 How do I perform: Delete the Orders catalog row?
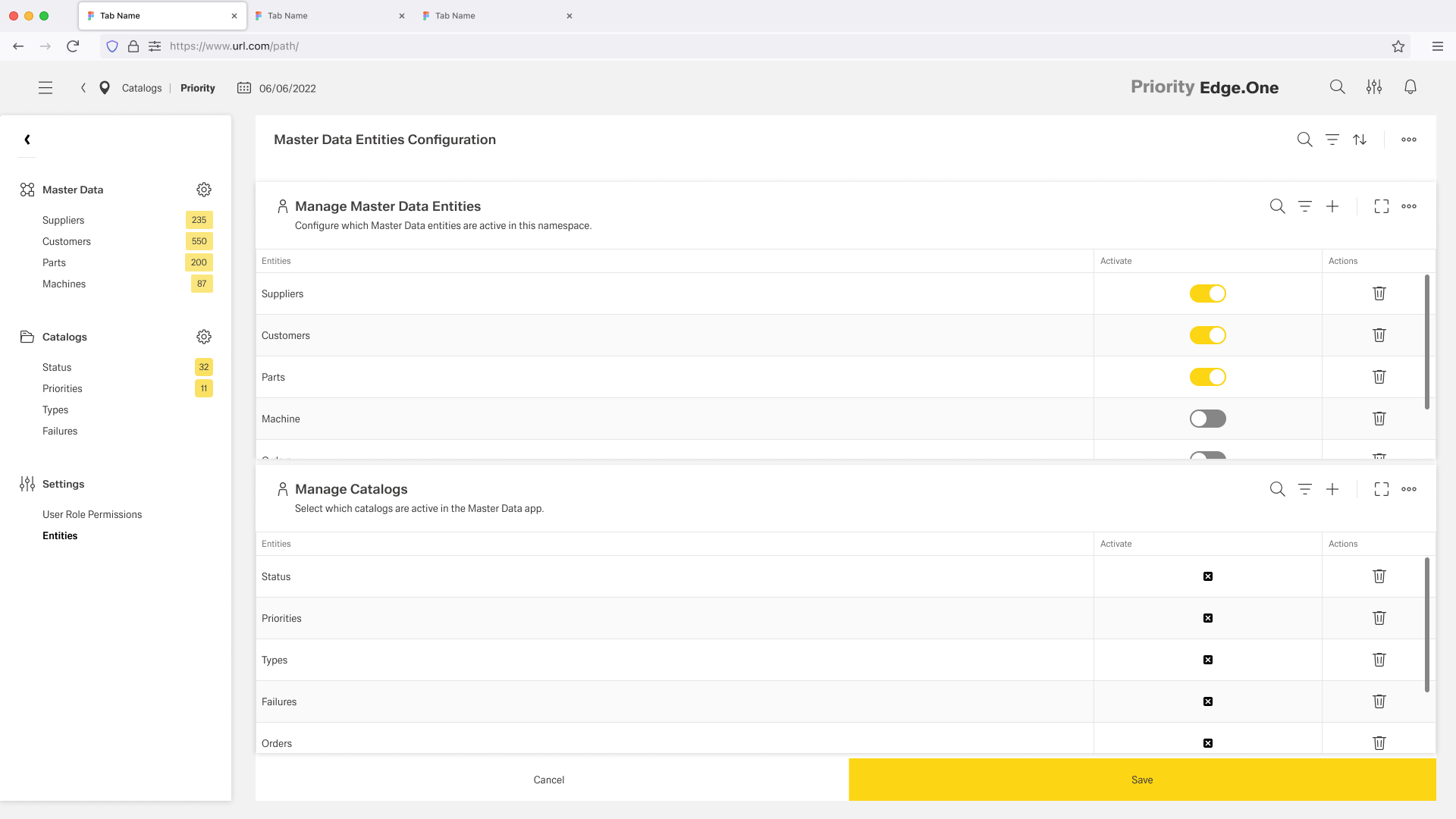1379,743
